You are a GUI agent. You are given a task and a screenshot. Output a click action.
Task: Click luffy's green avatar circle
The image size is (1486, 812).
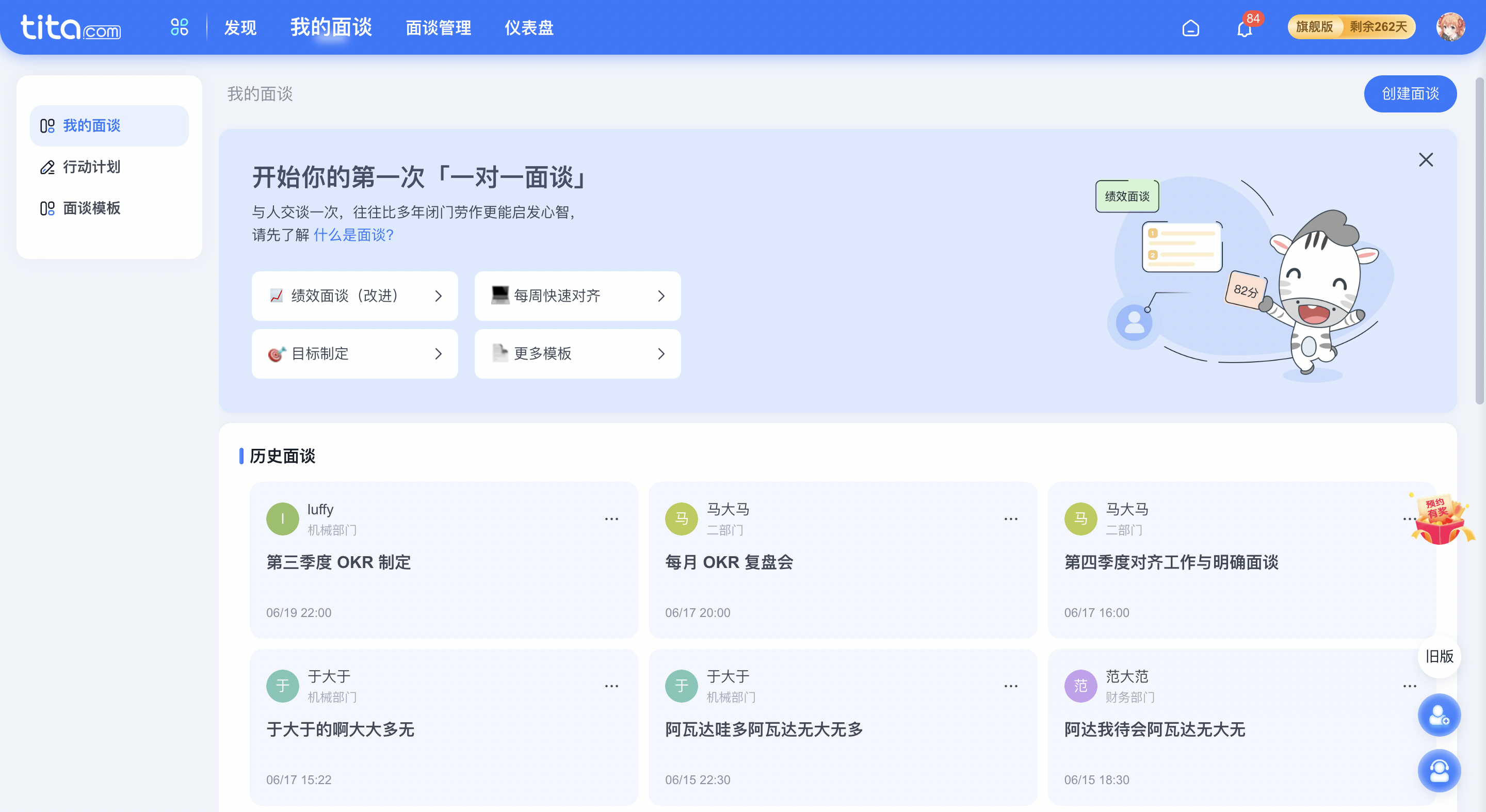point(282,519)
